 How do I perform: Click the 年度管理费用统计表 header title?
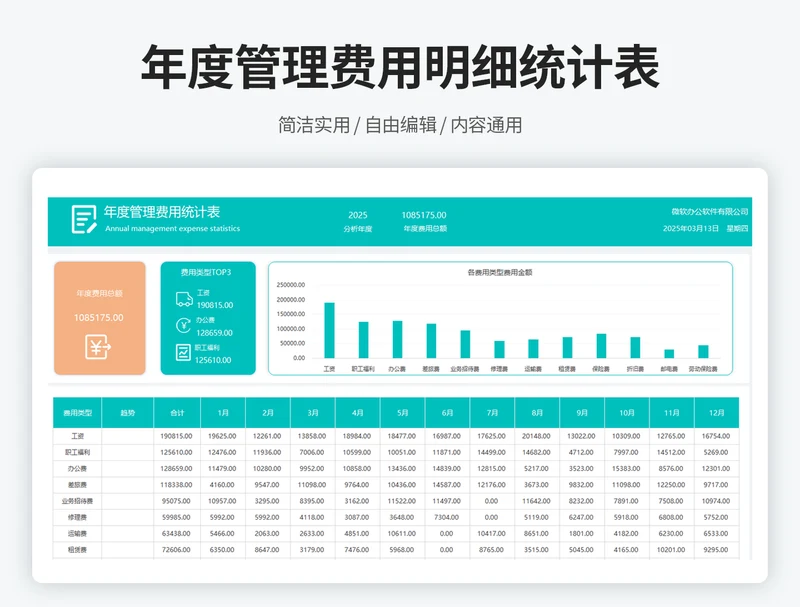pos(162,212)
